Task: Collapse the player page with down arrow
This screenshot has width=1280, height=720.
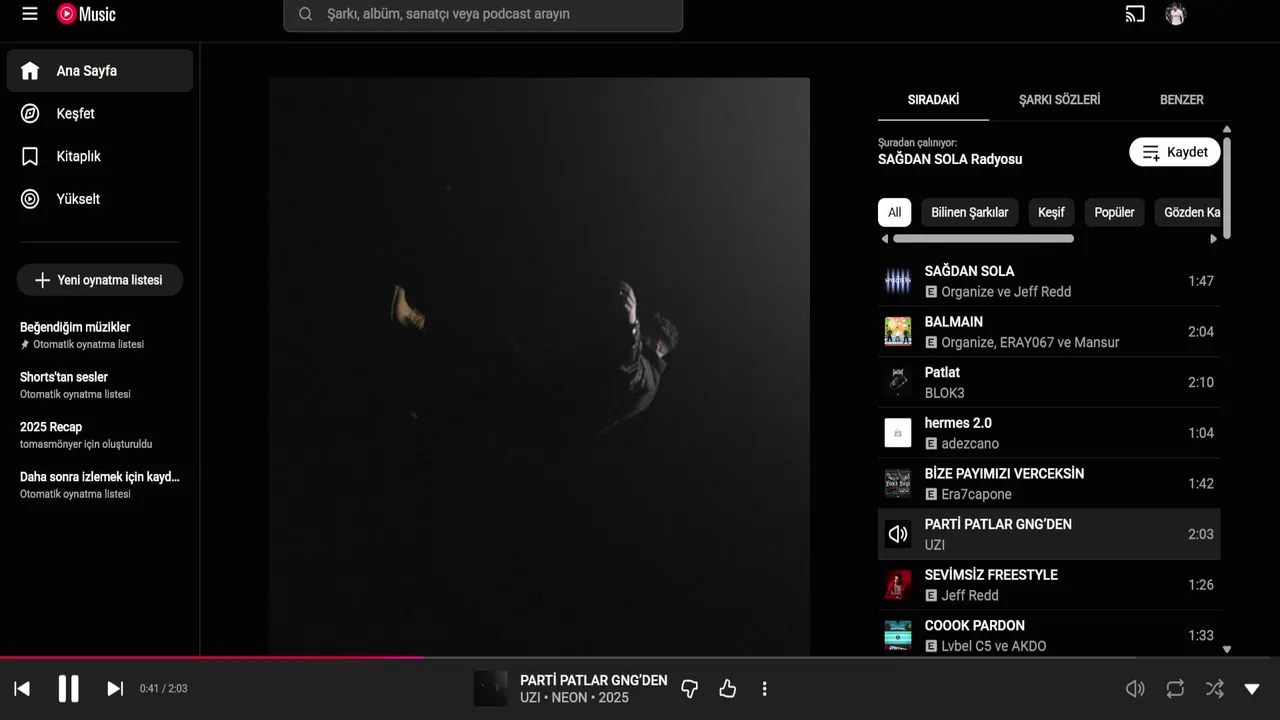Action: point(1252,688)
